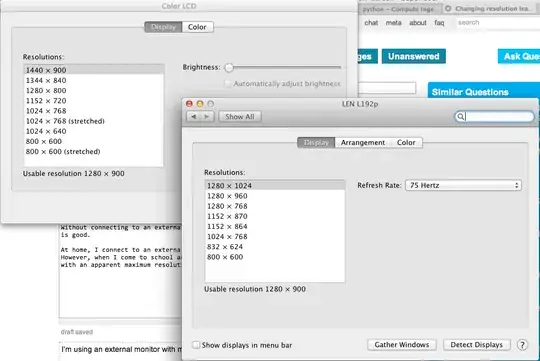Select 800 × 600 non-stretched in Color LCD
This screenshot has width=540, height=361.
coord(94,141)
